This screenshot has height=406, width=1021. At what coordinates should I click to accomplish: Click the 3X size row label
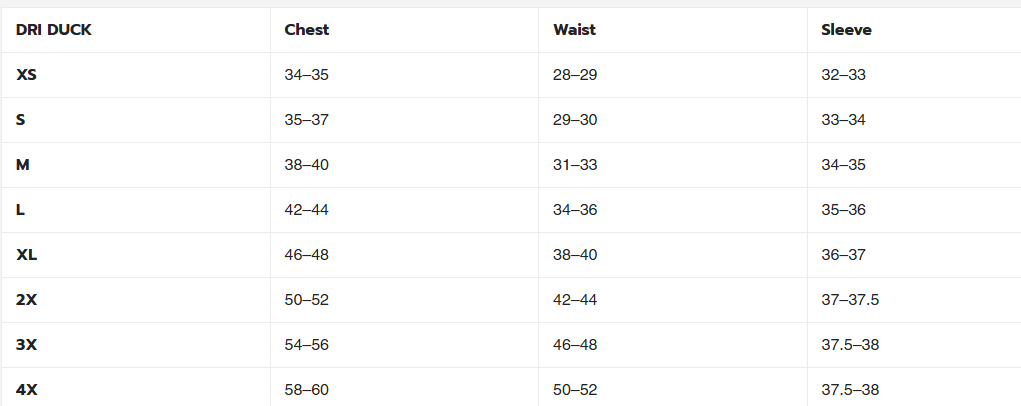27,345
